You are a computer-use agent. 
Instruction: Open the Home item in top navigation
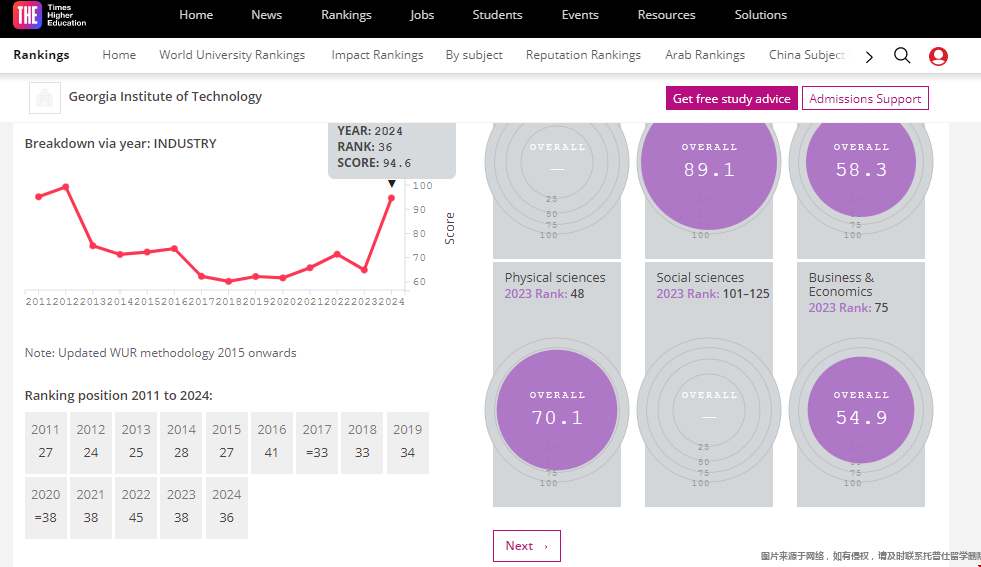[x=196, y=15]
